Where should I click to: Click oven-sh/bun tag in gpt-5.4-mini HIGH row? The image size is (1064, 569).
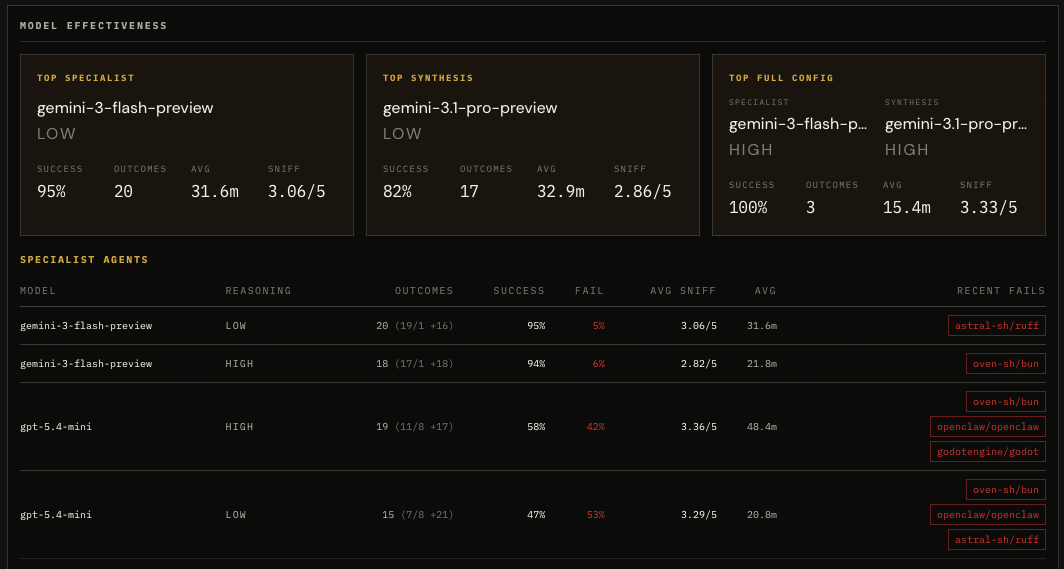click(1006, 401)
